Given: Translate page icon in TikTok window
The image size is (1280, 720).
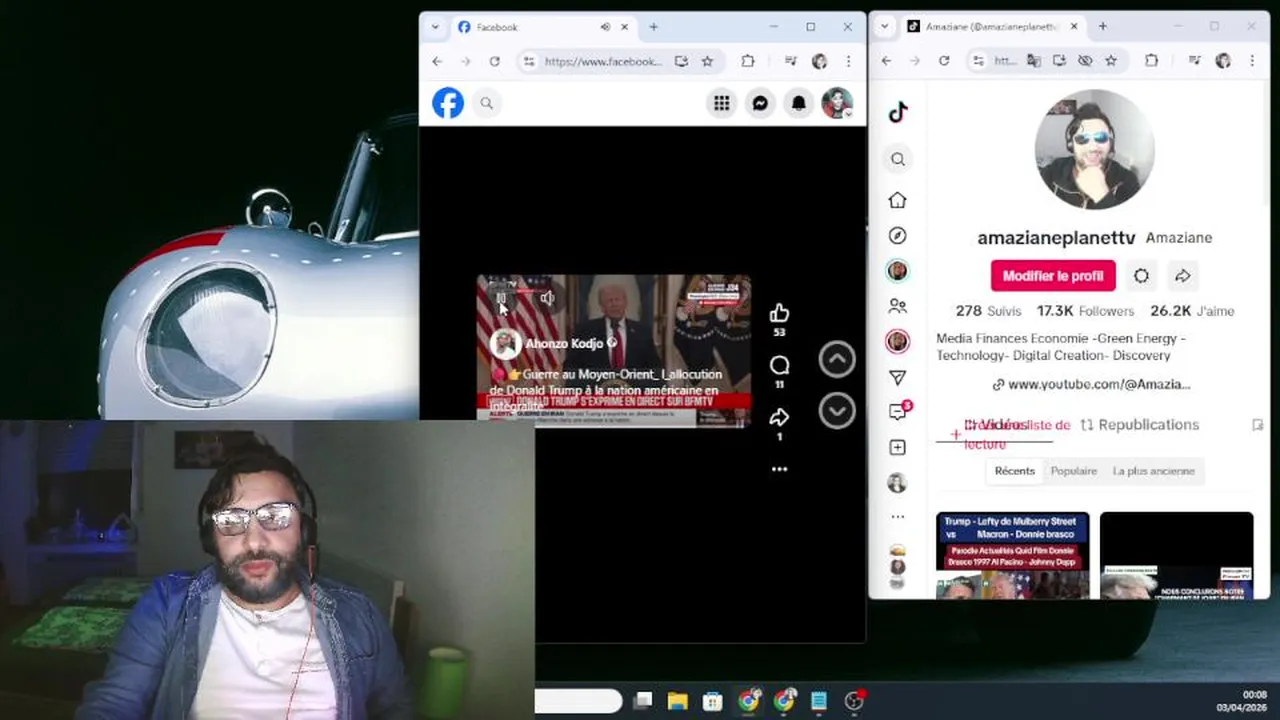Looking at the screenshot, I should tap(1034, 61).
